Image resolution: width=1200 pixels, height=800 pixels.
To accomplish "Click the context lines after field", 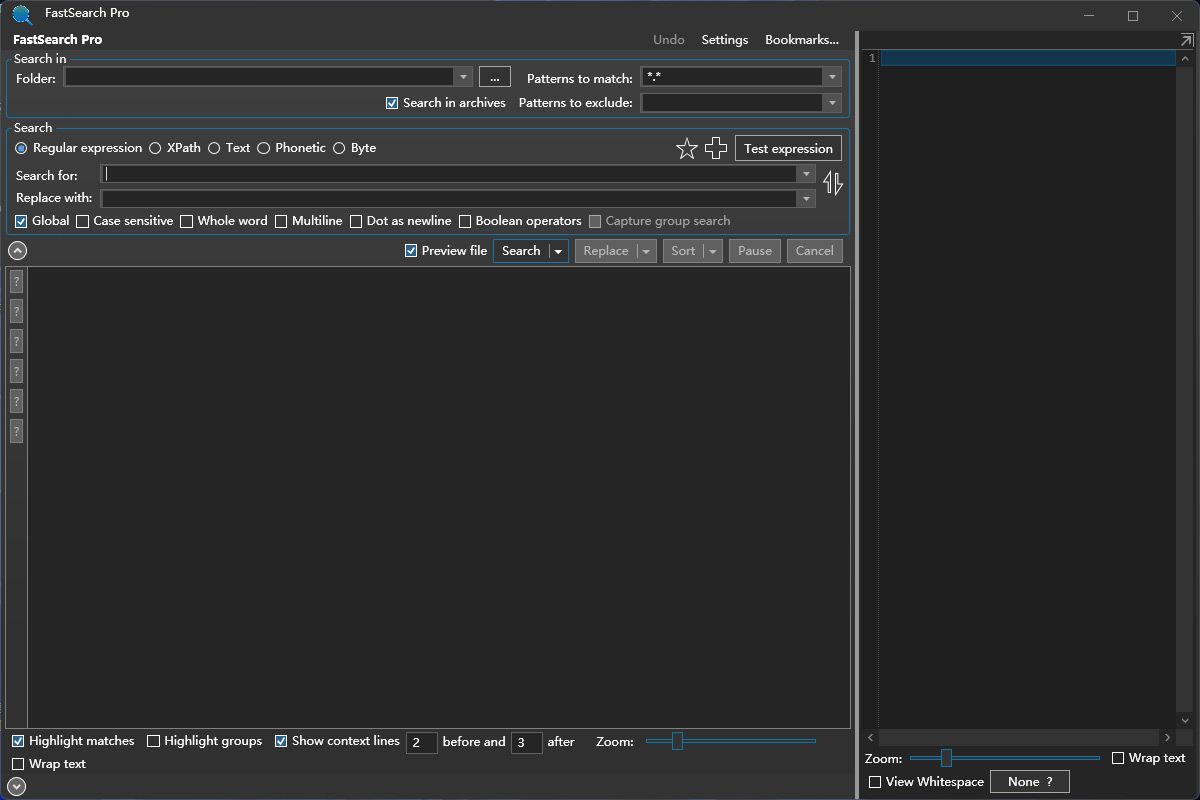I will click(527, 742).
